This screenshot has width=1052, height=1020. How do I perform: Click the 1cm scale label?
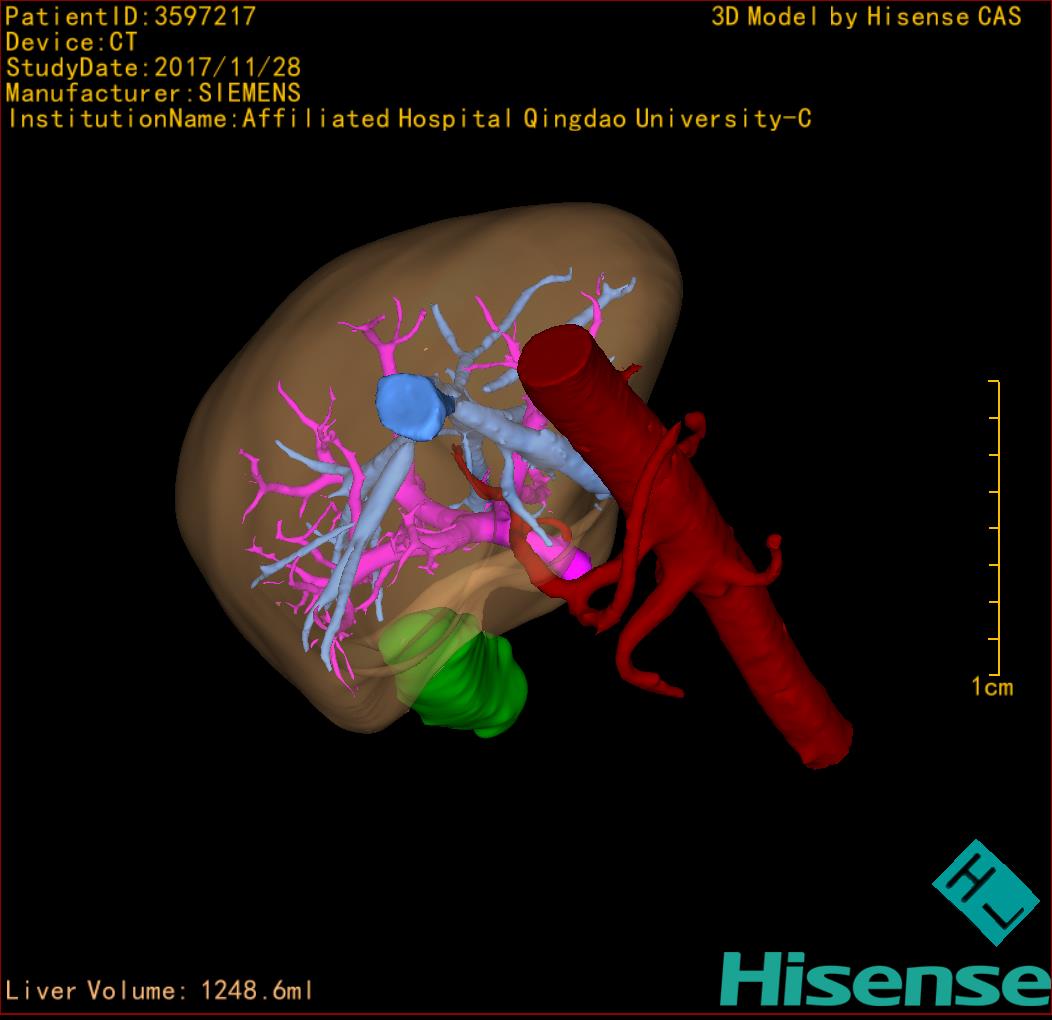tap(991, 687)
